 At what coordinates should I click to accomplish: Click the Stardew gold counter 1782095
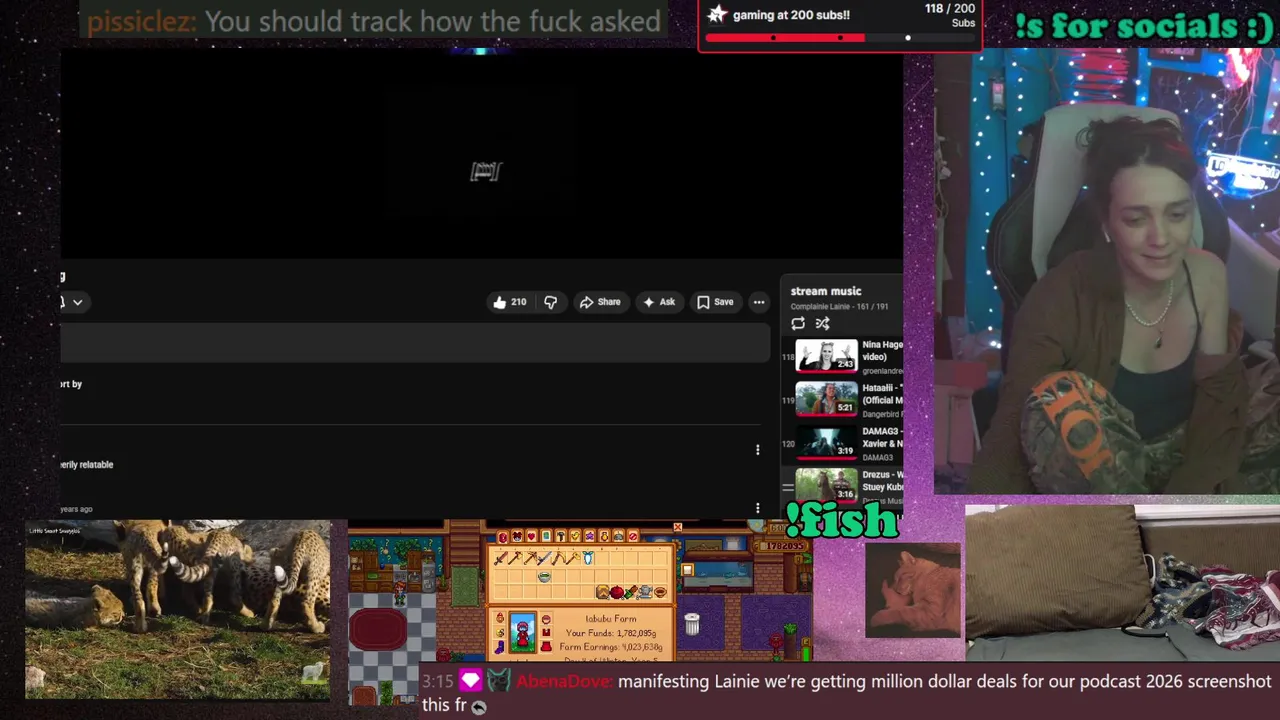[781, 546]
